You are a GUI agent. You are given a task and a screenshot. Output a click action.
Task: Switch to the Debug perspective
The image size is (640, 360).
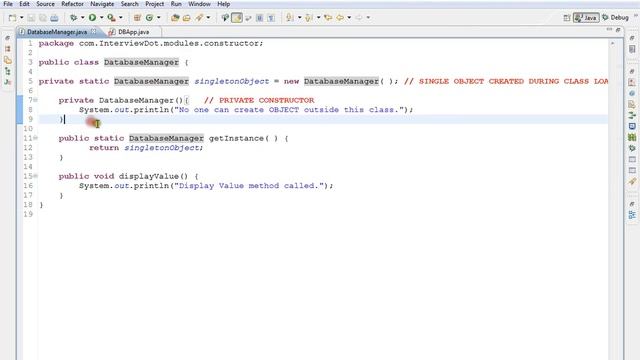(616, 18)
